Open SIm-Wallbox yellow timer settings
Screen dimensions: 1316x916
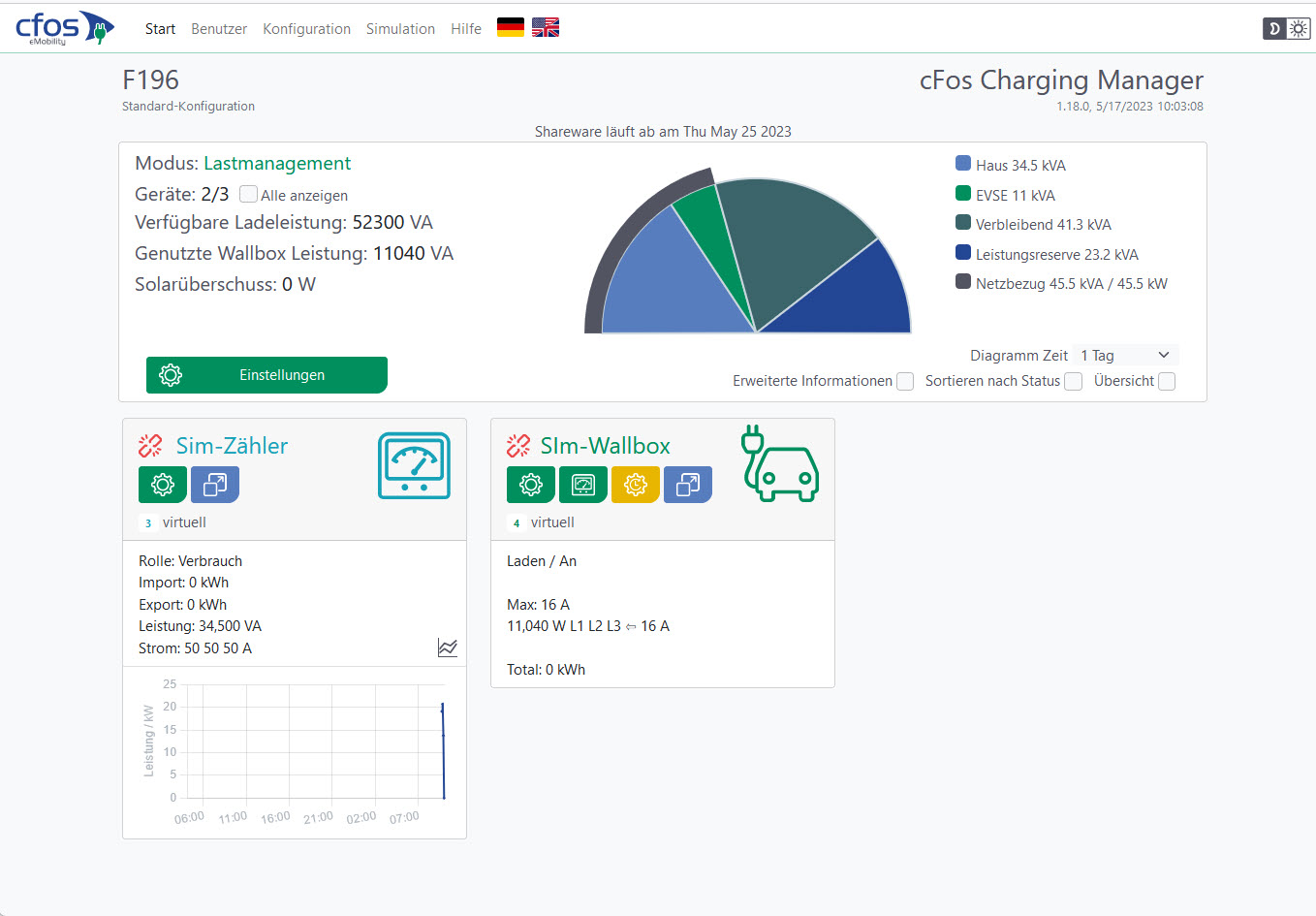coord(636,485)
